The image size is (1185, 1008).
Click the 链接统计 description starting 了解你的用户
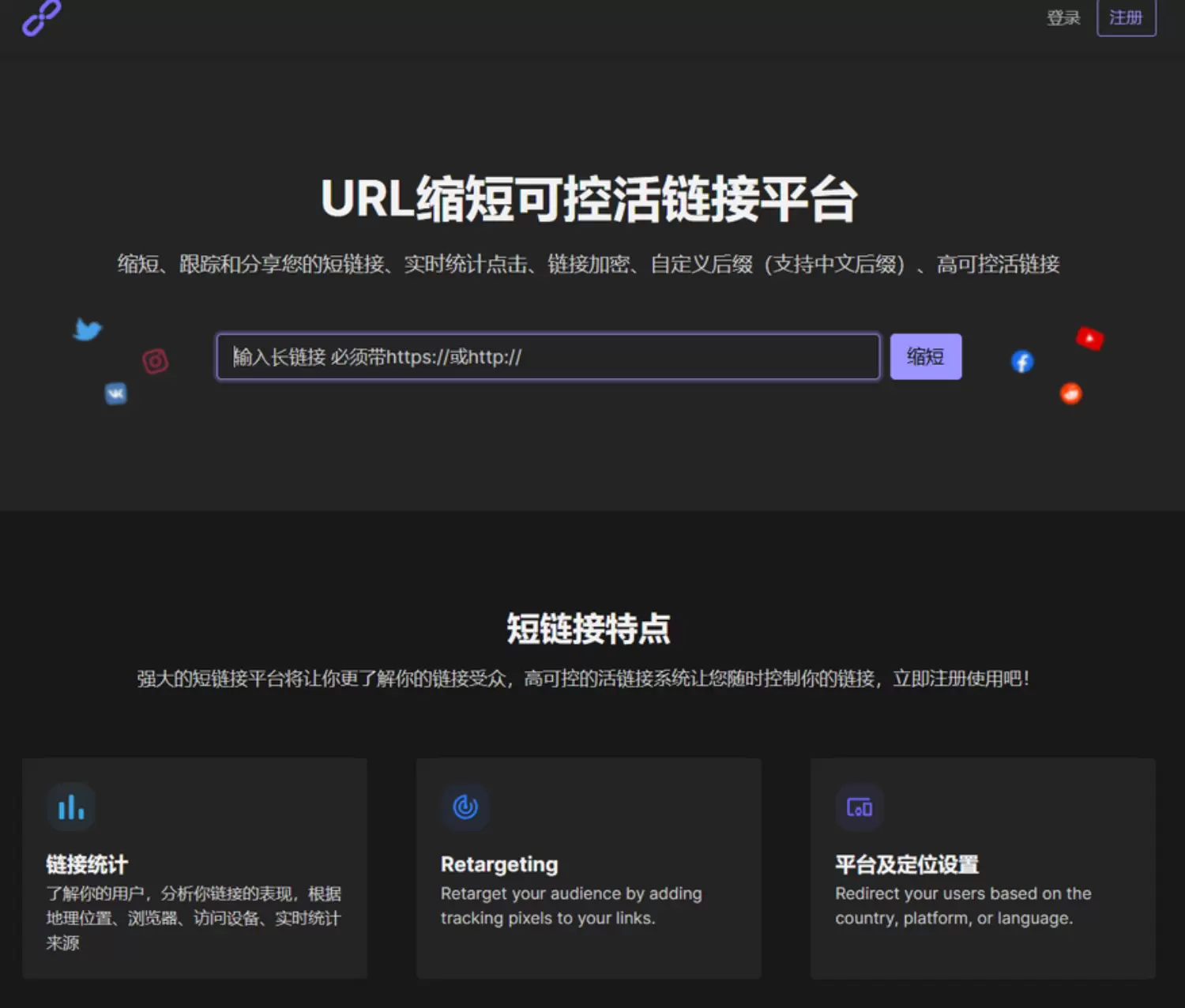(194, 918)
